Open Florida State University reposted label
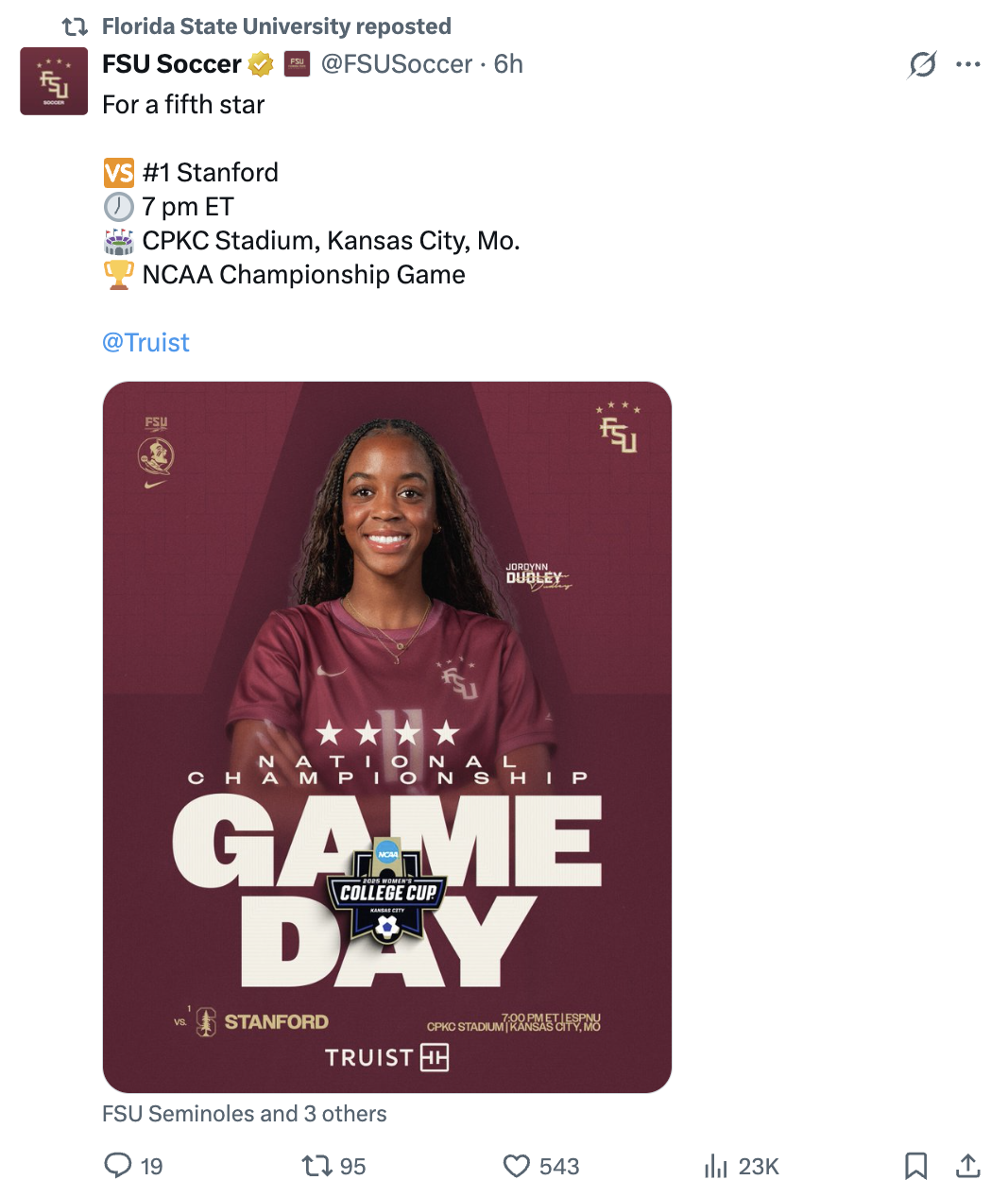The image size is (1008, 1197). [x=277, y=26]
